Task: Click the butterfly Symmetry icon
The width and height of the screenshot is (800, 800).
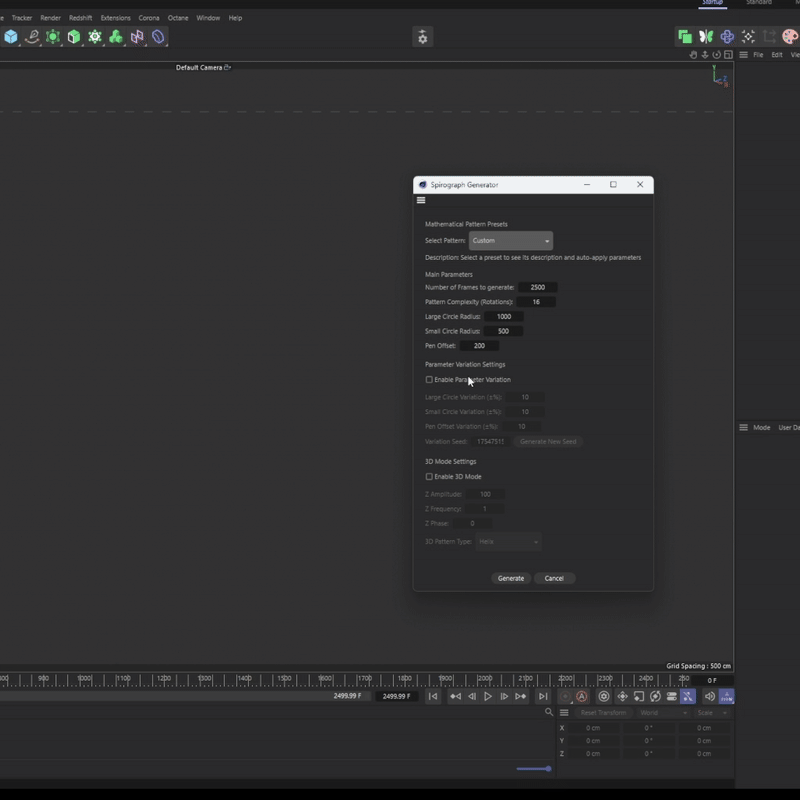Action: click(706, 36)
